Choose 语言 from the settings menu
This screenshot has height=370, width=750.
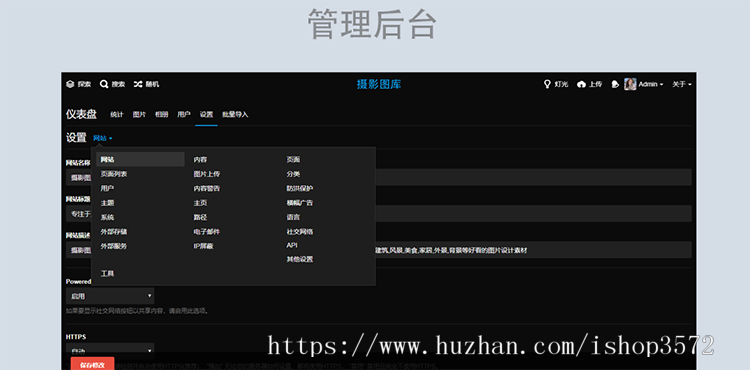(x=293, y=217)
